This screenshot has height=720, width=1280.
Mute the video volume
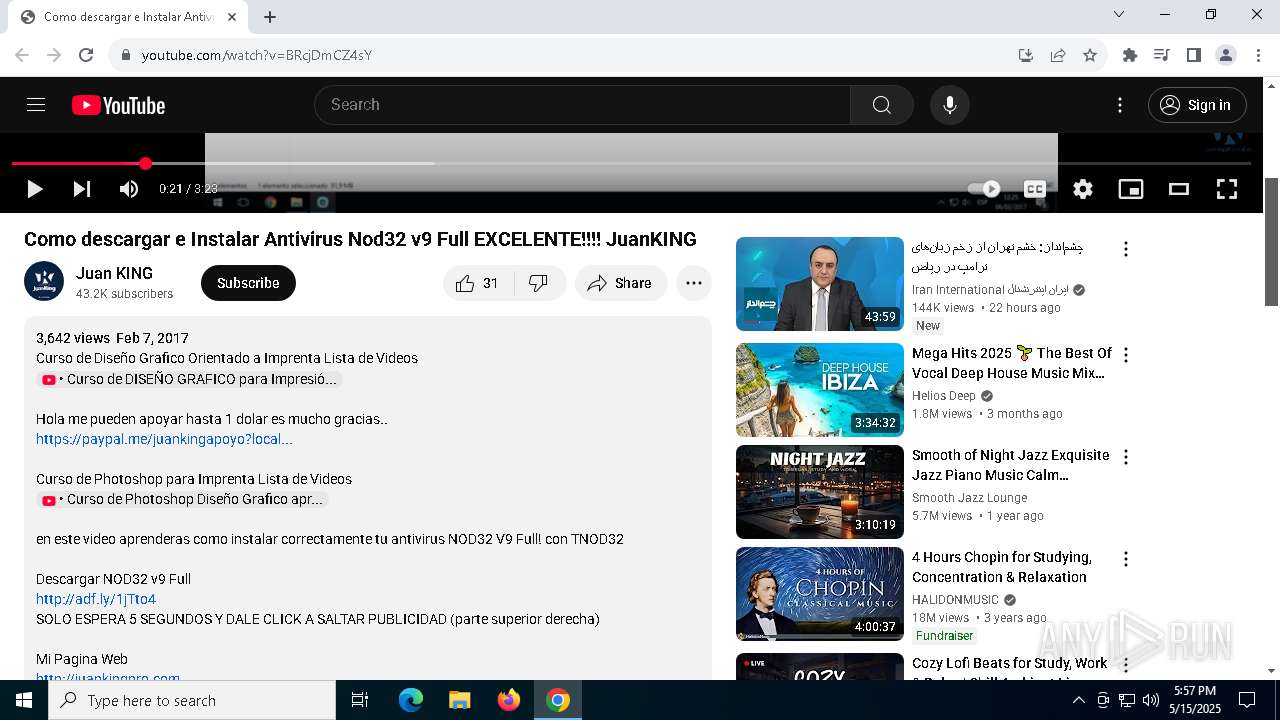[x=129, y=189]
